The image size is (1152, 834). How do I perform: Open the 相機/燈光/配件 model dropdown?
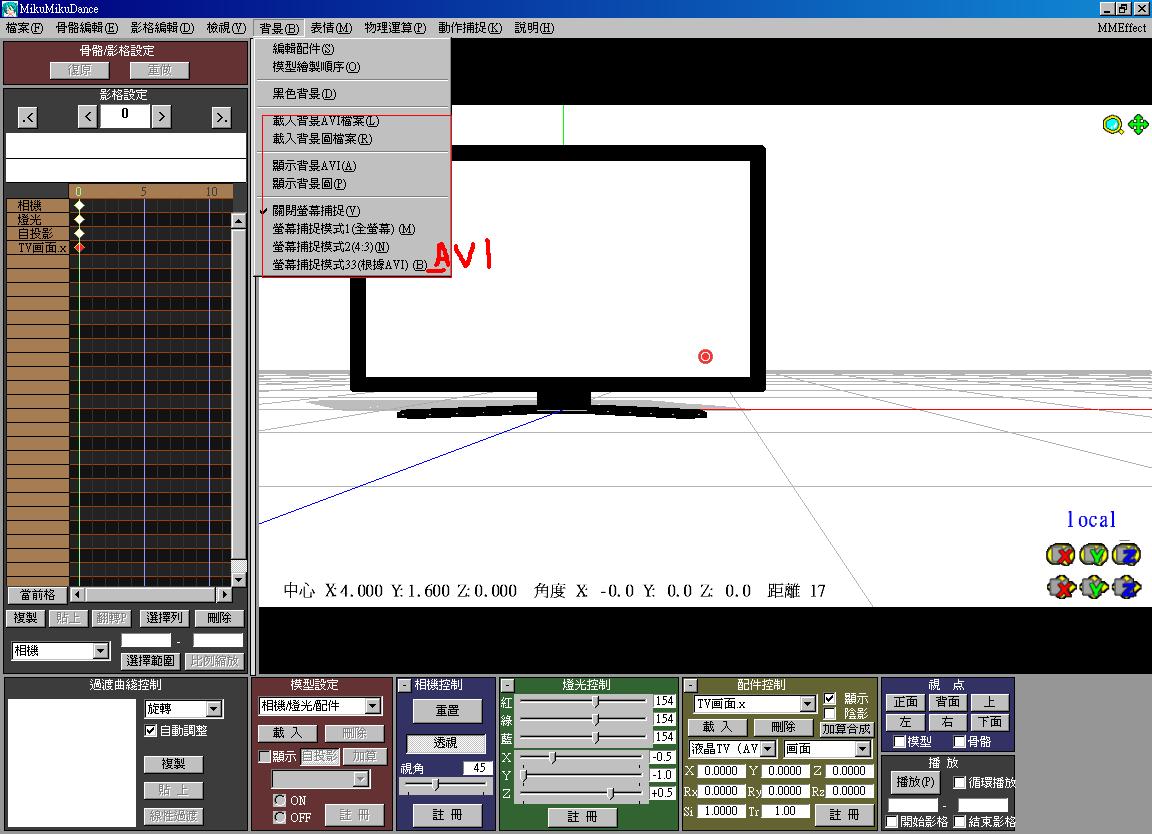372,706
